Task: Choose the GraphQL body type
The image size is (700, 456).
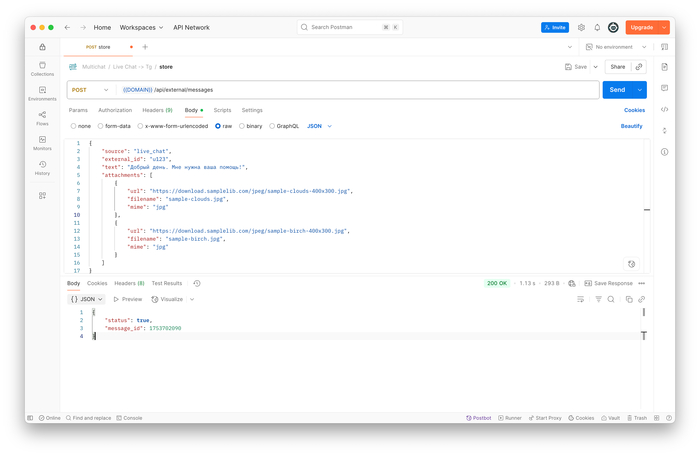Action: (284, 126)
